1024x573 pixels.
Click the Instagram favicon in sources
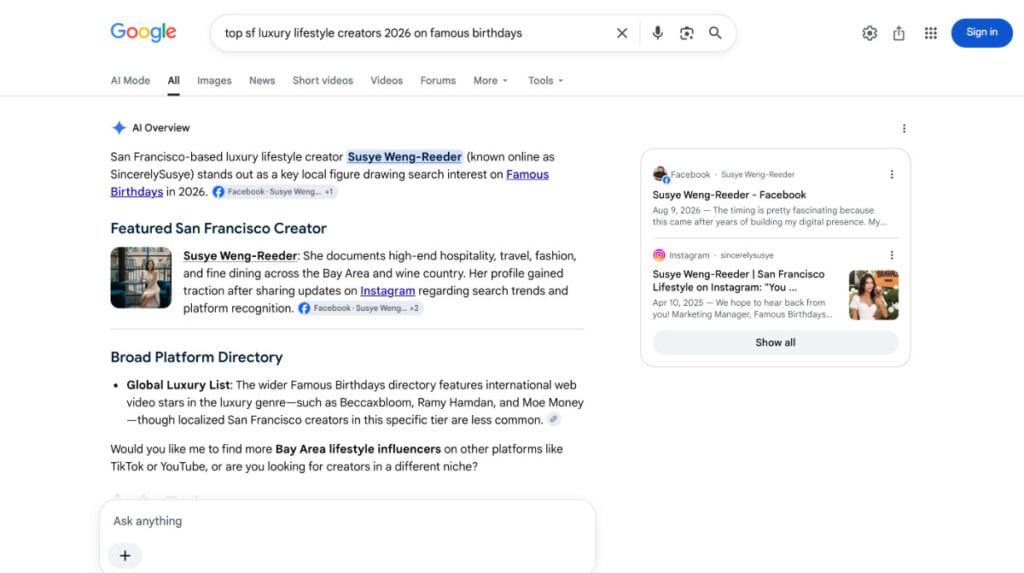[x=659, y=255]
